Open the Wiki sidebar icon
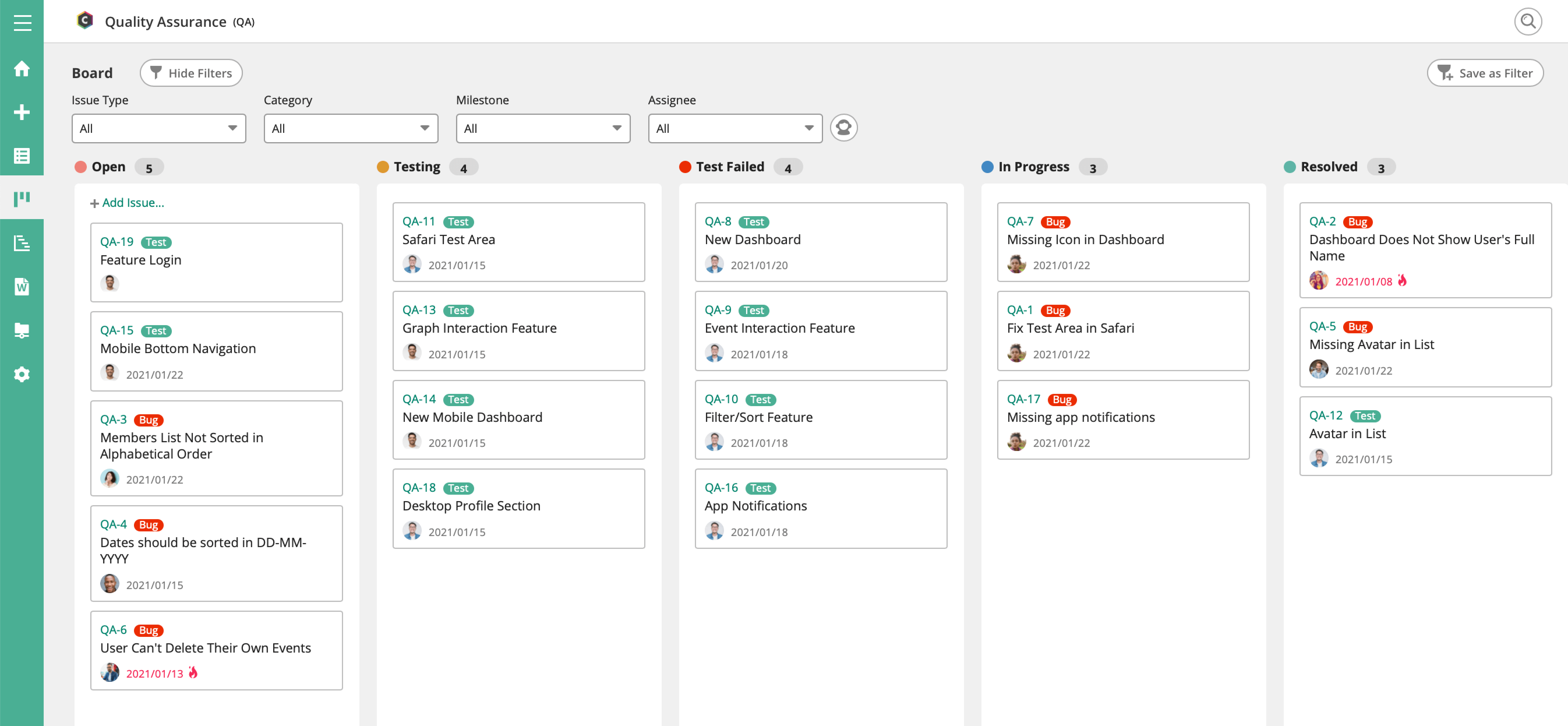 (22, 286)
